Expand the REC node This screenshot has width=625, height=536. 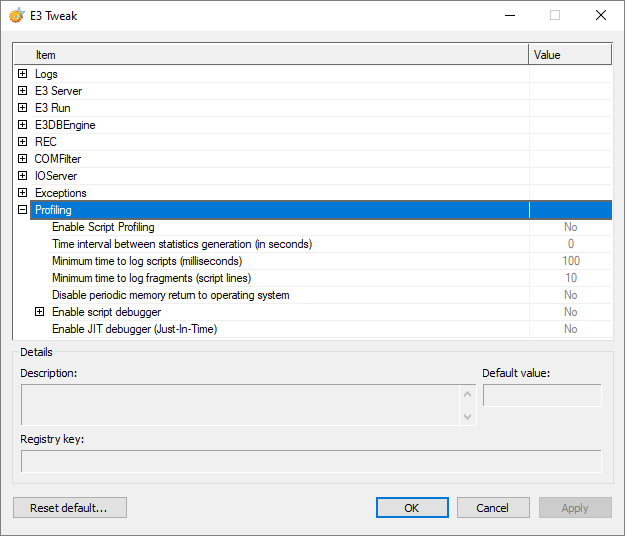click(x=23, y=142)
